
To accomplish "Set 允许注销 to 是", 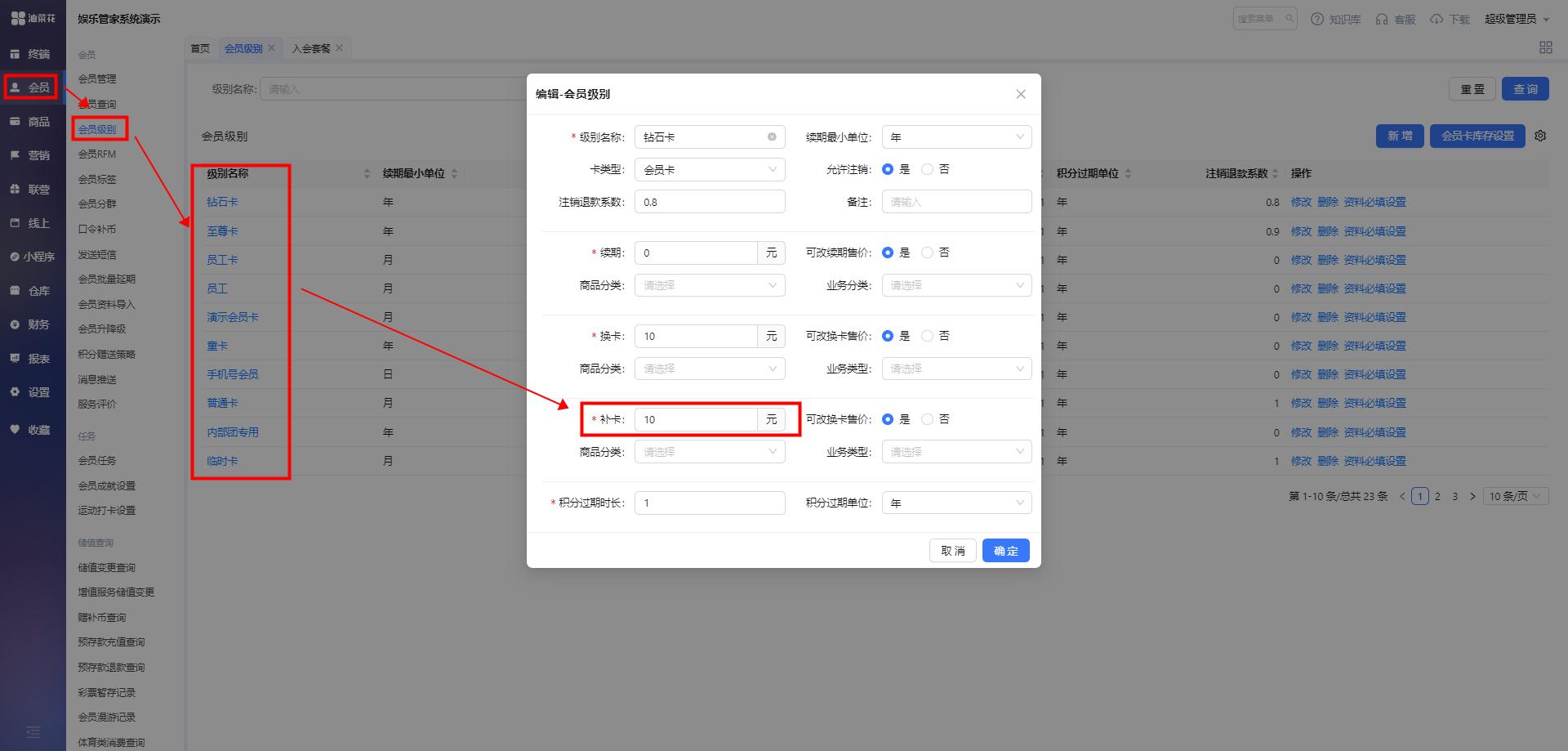I will (x=888, y=169).
